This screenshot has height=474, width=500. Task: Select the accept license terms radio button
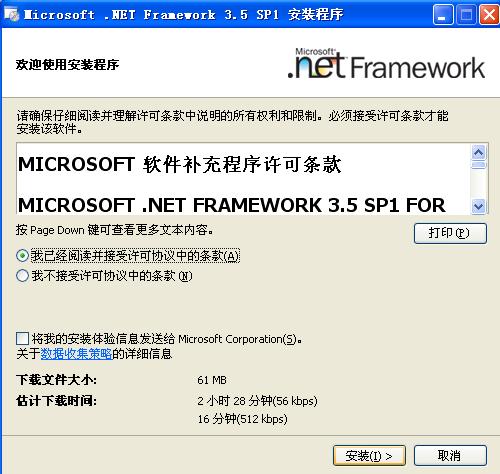22,256
